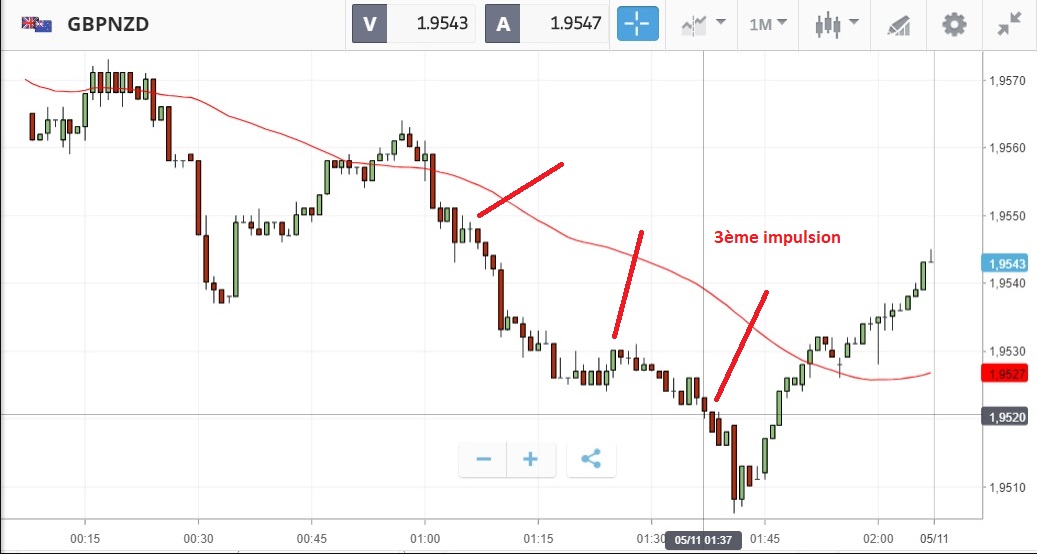This screenshot has width=1037, height=554.
Task: Click the candlestick chart type icon
Action: (x=827, y=25)
